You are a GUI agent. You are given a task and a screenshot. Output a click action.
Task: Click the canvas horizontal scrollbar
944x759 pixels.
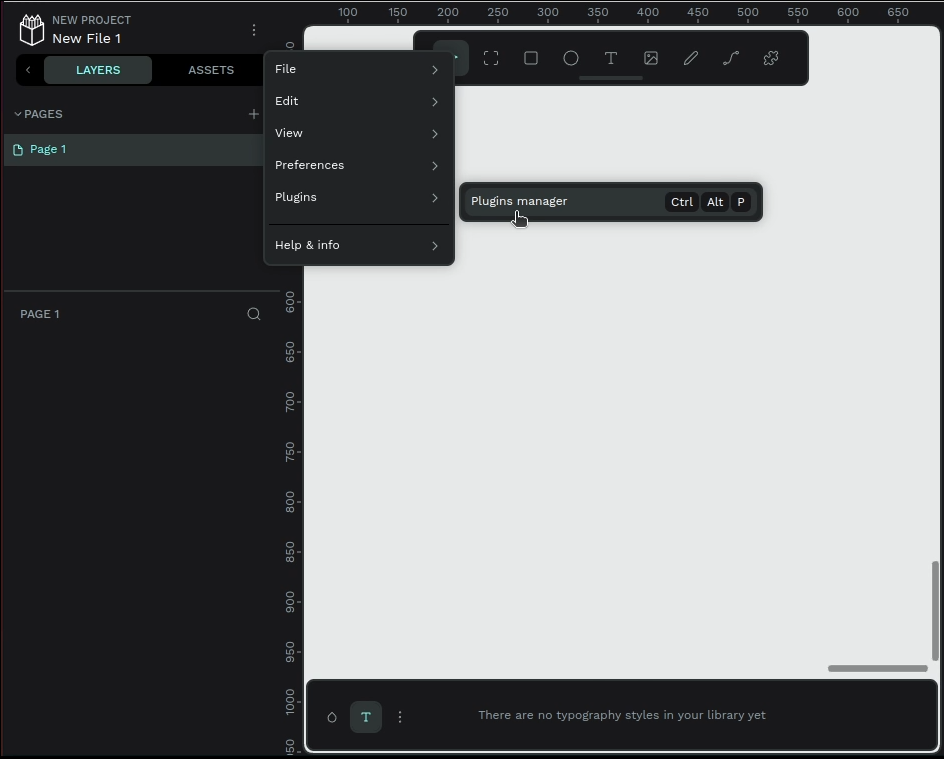[x=877, y=668]
